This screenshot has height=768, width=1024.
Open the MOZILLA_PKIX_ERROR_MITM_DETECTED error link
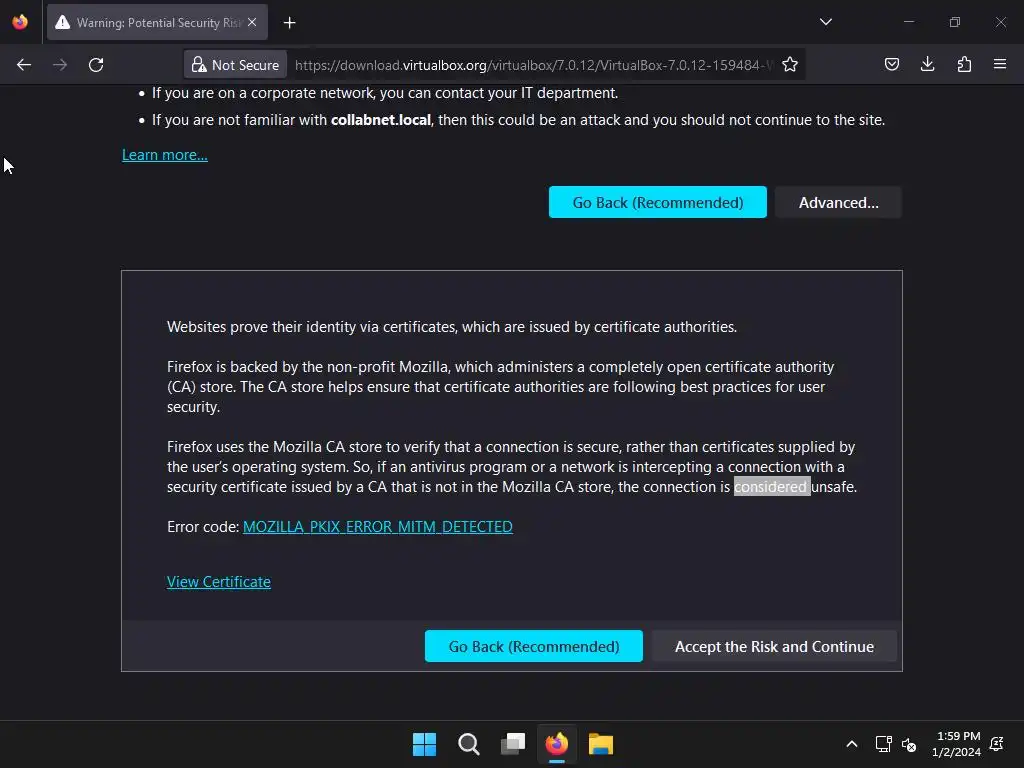[x=377, y=526]
